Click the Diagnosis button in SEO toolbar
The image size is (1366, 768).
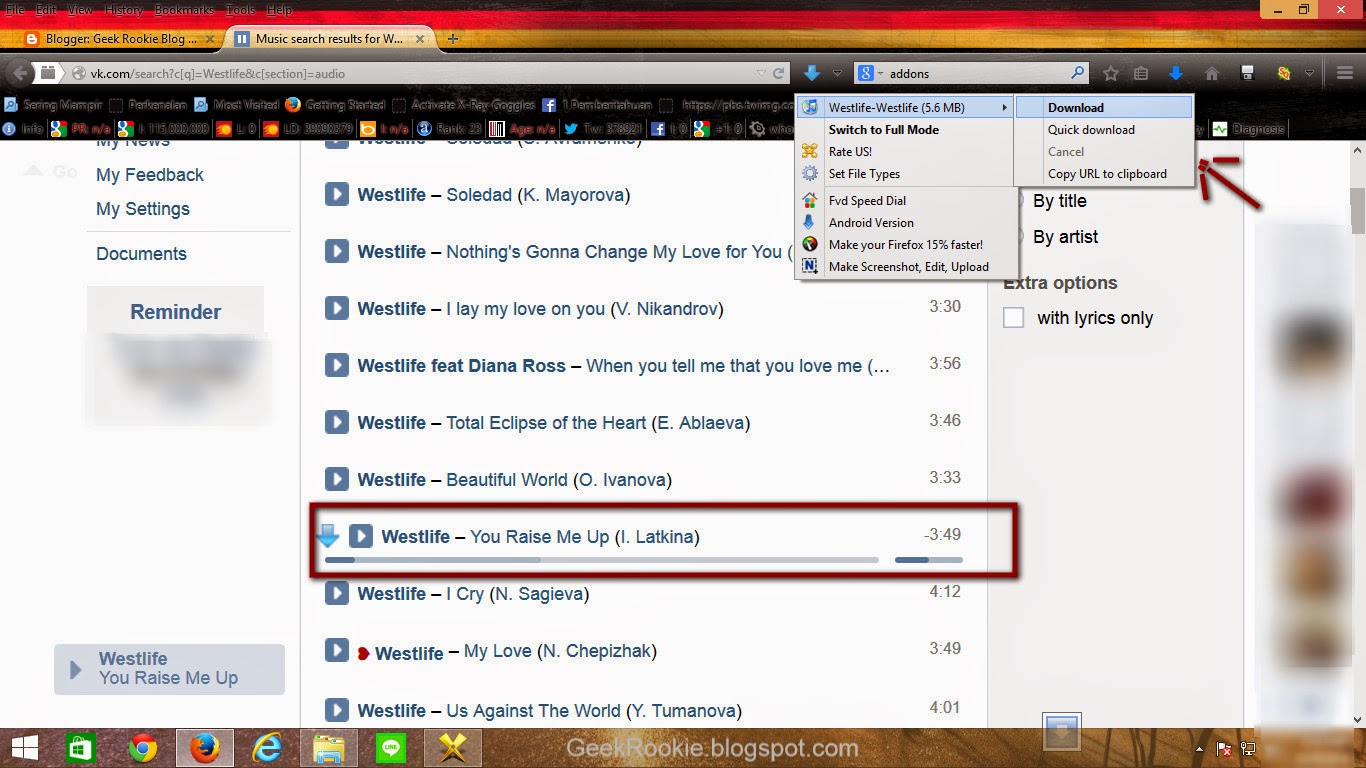[x=1247, y=129]
